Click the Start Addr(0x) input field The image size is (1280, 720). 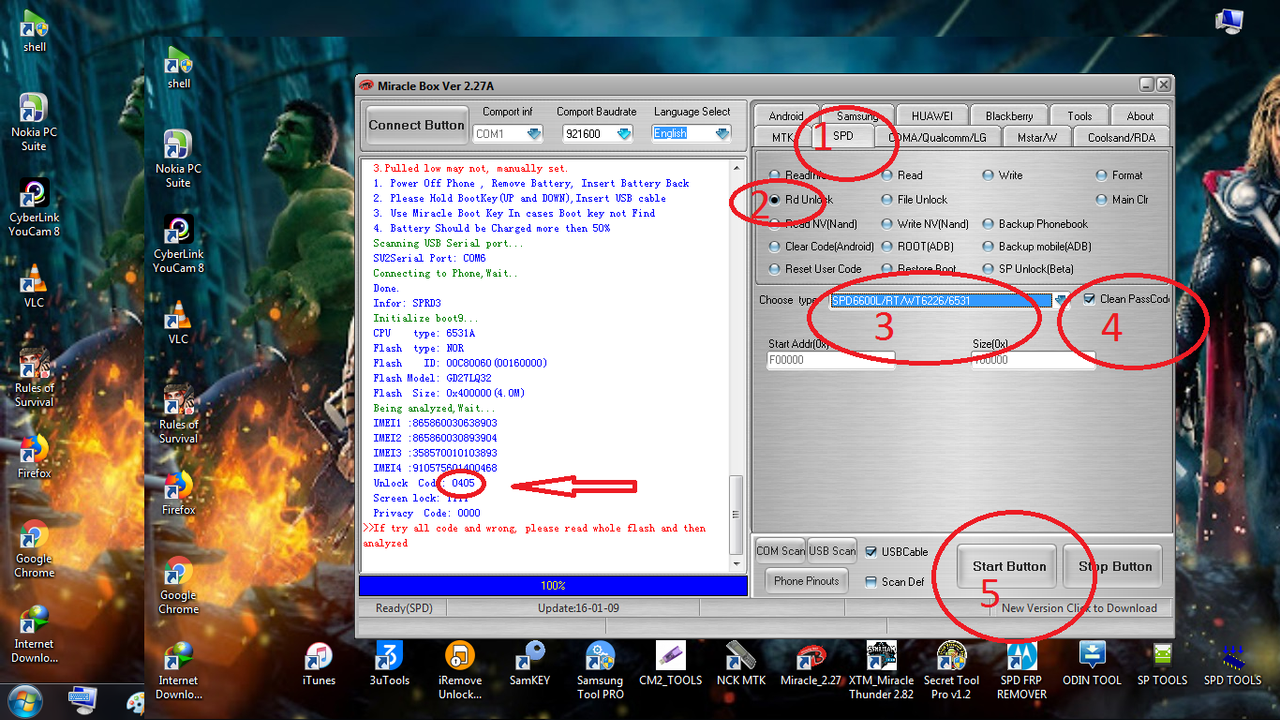830,360
